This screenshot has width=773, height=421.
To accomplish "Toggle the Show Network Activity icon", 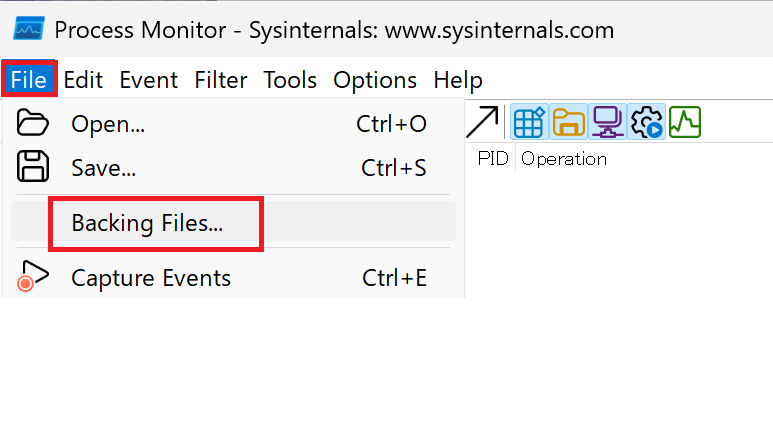I will point(607,122).
